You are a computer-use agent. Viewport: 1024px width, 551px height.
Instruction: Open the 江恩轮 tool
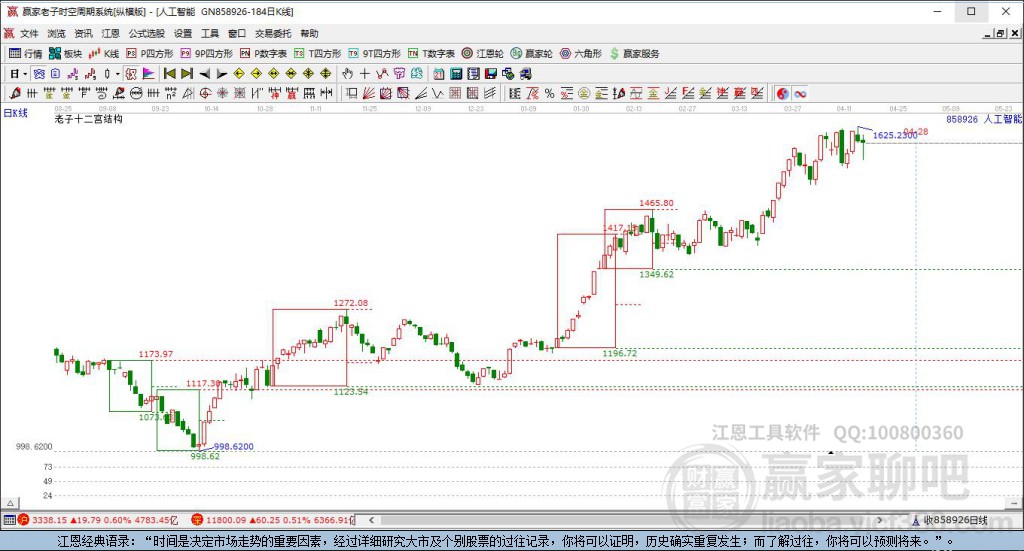[x=483, y=54]
